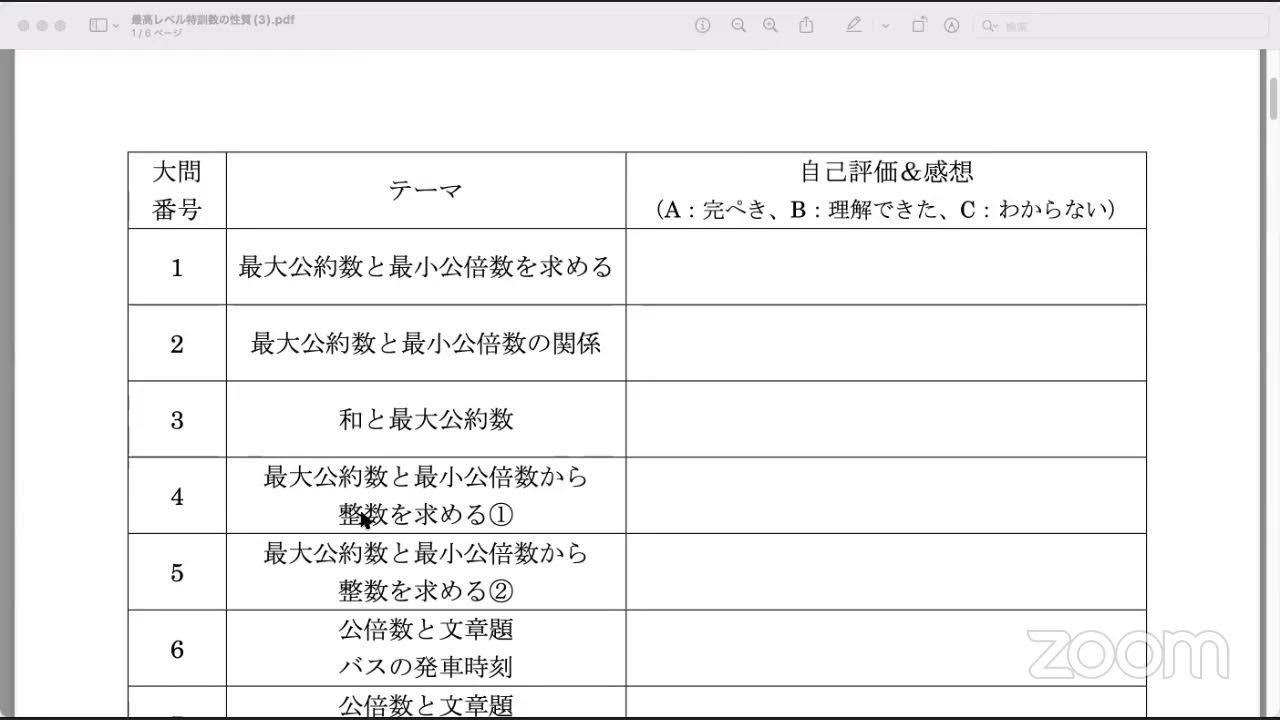The height and width of the screenshot is (720, 1280).
Task: Minimize the Preview window
Action: [x=42, y=26]
